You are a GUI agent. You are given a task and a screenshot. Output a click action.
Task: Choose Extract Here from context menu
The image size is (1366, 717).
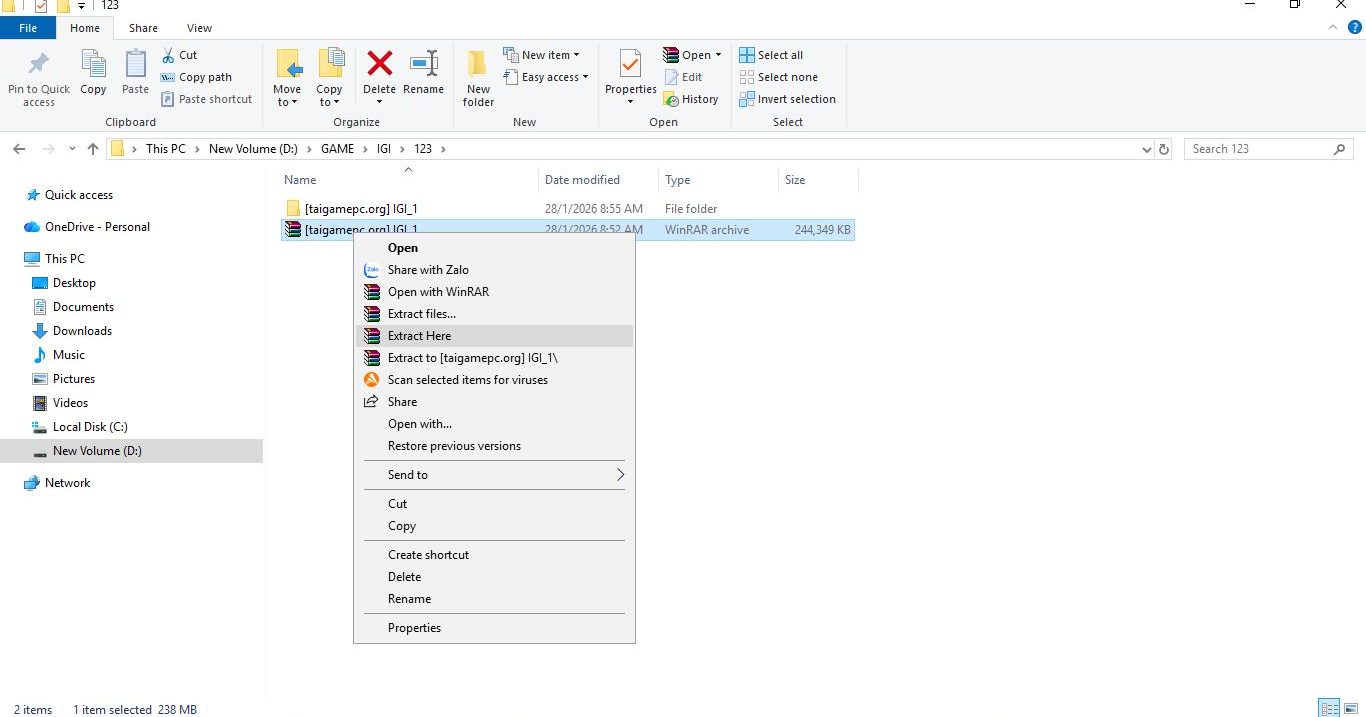point(419,336)
